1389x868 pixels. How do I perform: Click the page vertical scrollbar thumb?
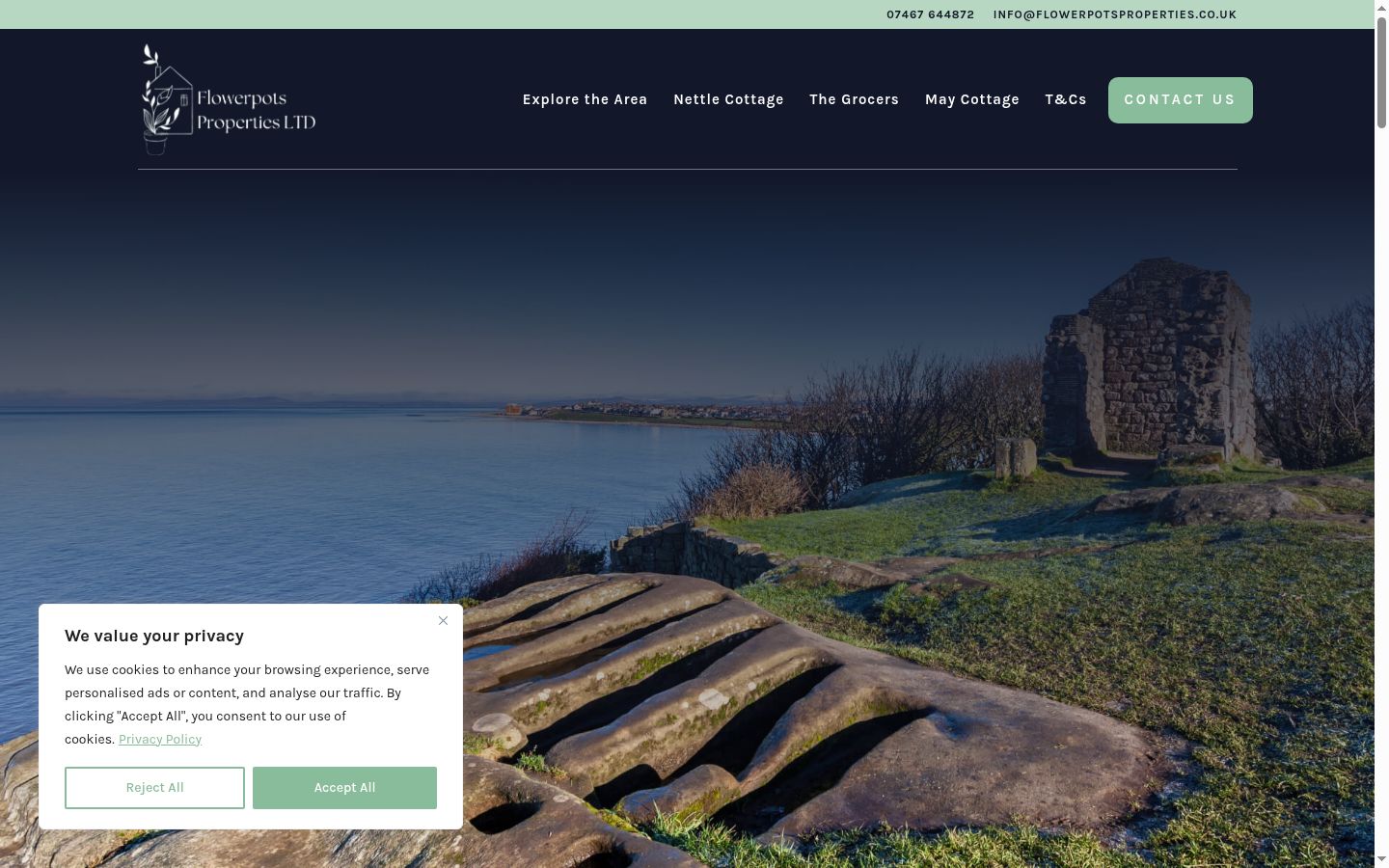tap(1381, 72)
